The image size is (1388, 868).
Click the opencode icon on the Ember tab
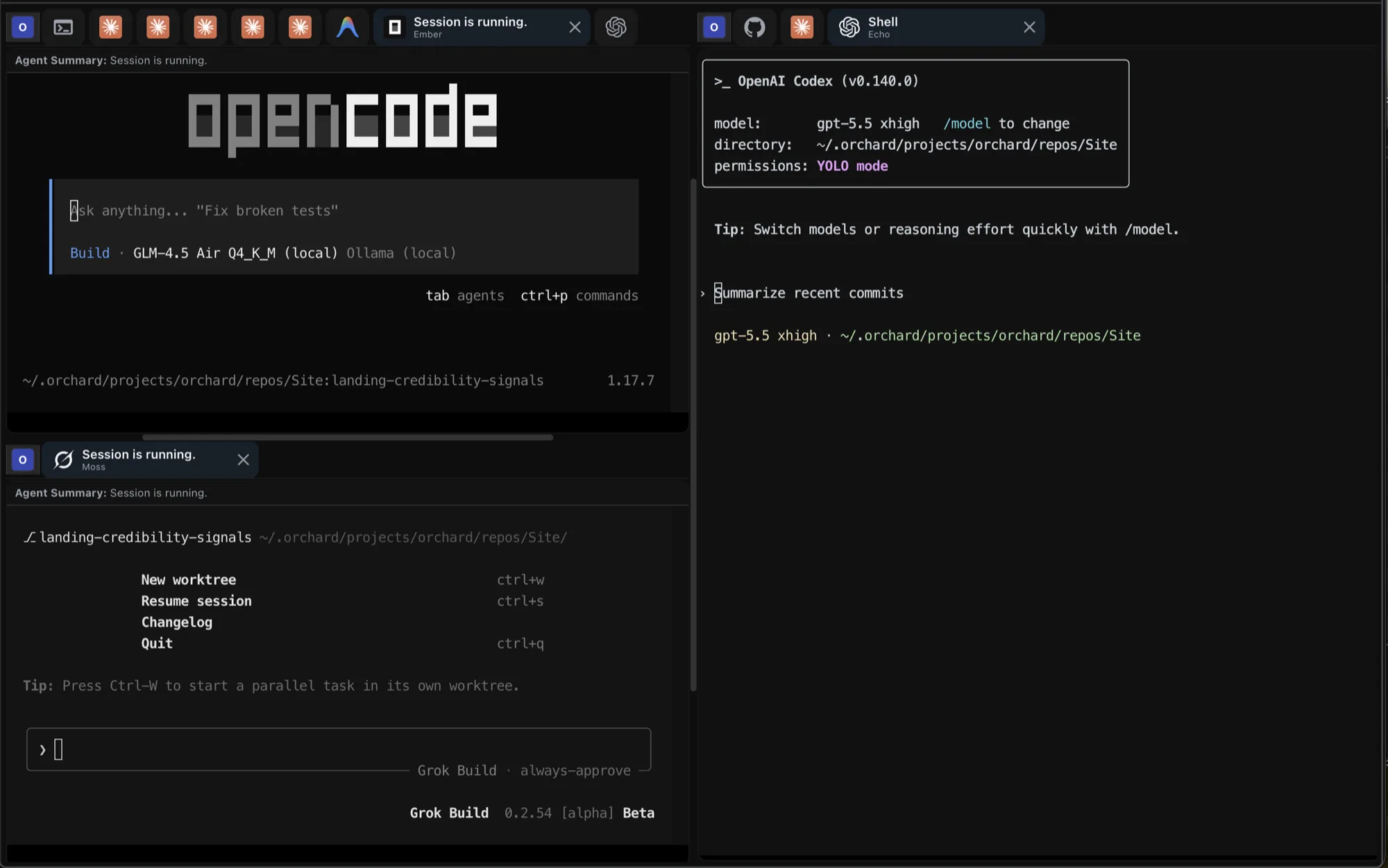point(395,27)
